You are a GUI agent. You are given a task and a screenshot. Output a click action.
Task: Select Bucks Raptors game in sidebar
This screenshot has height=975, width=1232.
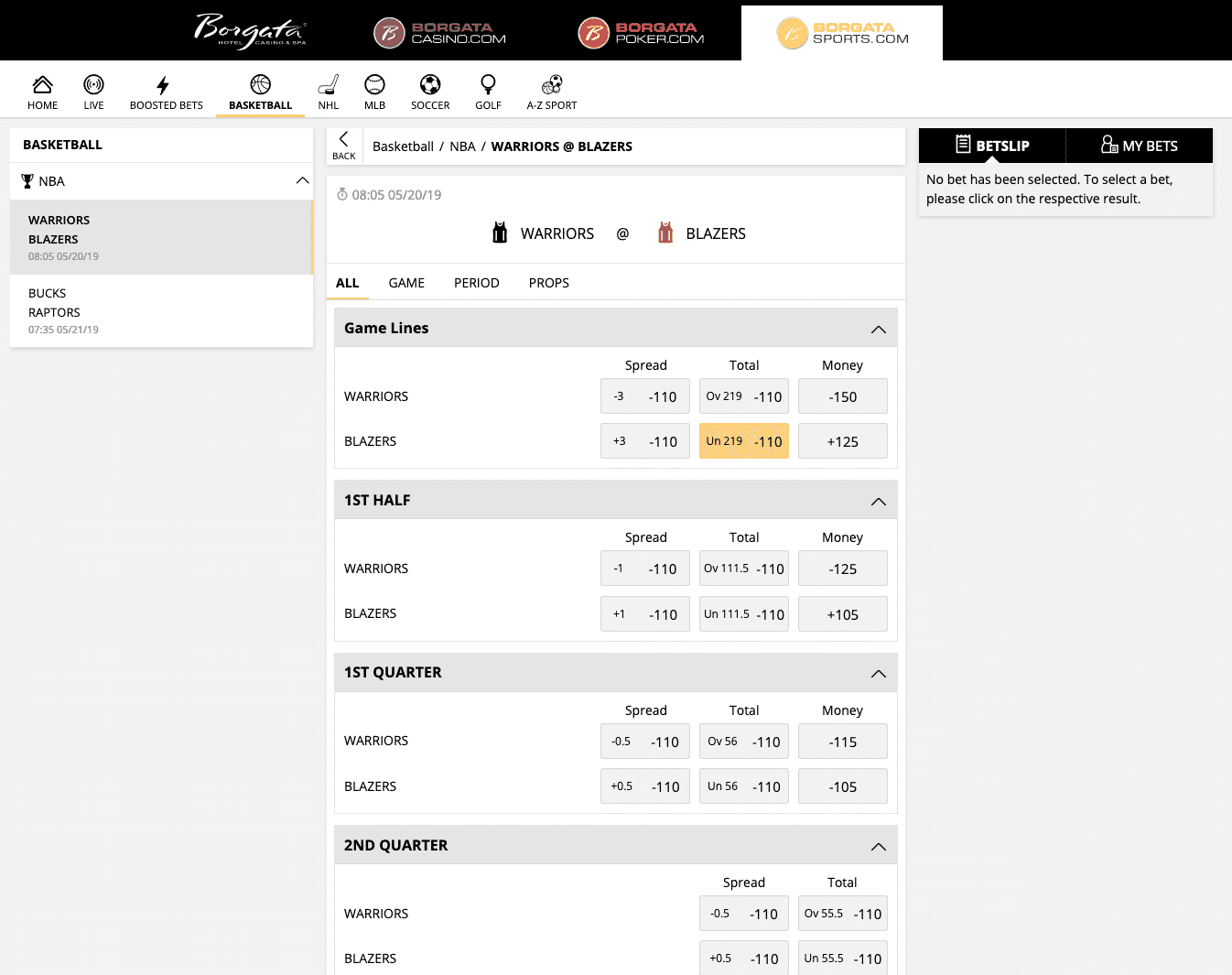161,310
